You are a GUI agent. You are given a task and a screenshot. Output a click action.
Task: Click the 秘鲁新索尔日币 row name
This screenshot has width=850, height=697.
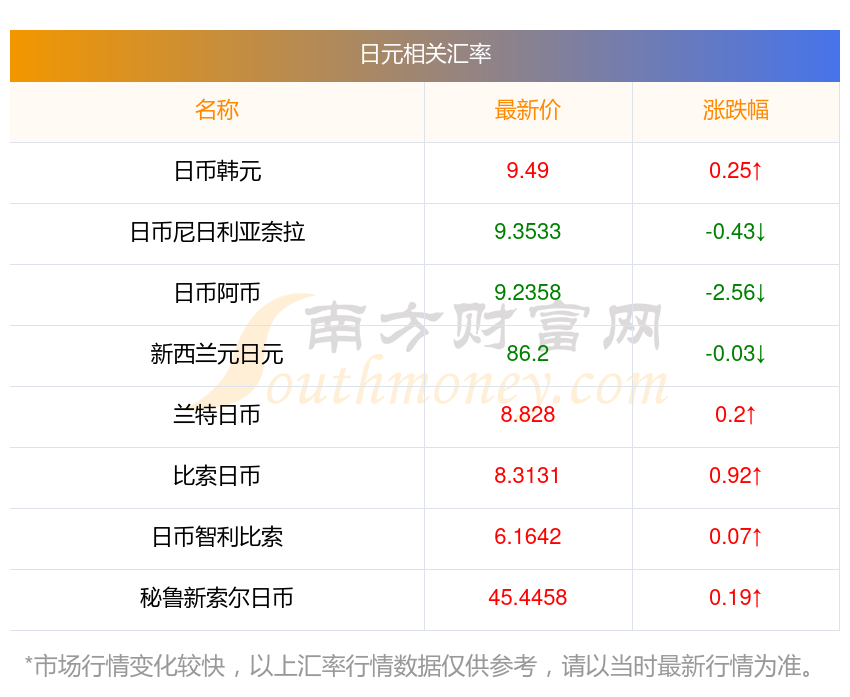coord(217,598)
